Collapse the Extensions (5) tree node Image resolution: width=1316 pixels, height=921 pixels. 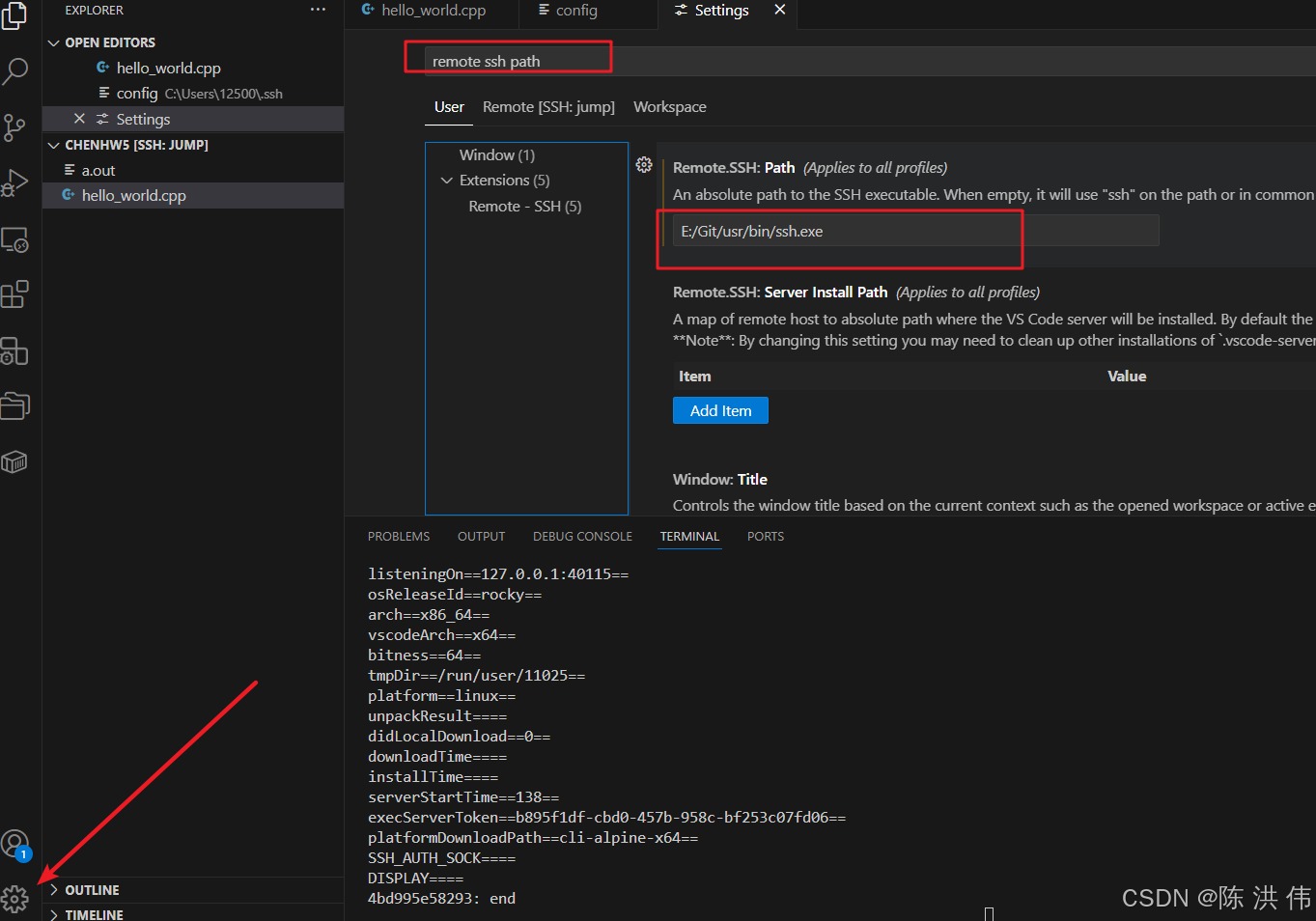446,180
